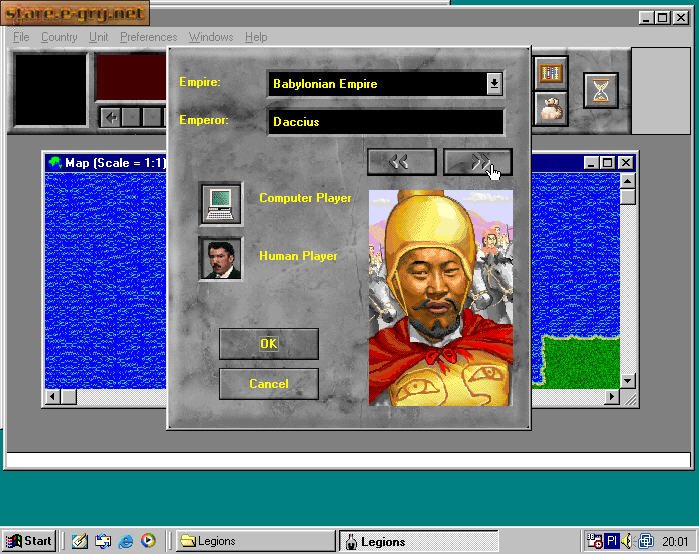Click the taskbar clock showing 20:01
Viewport: 699px width, 554px height.
point(675,542)
